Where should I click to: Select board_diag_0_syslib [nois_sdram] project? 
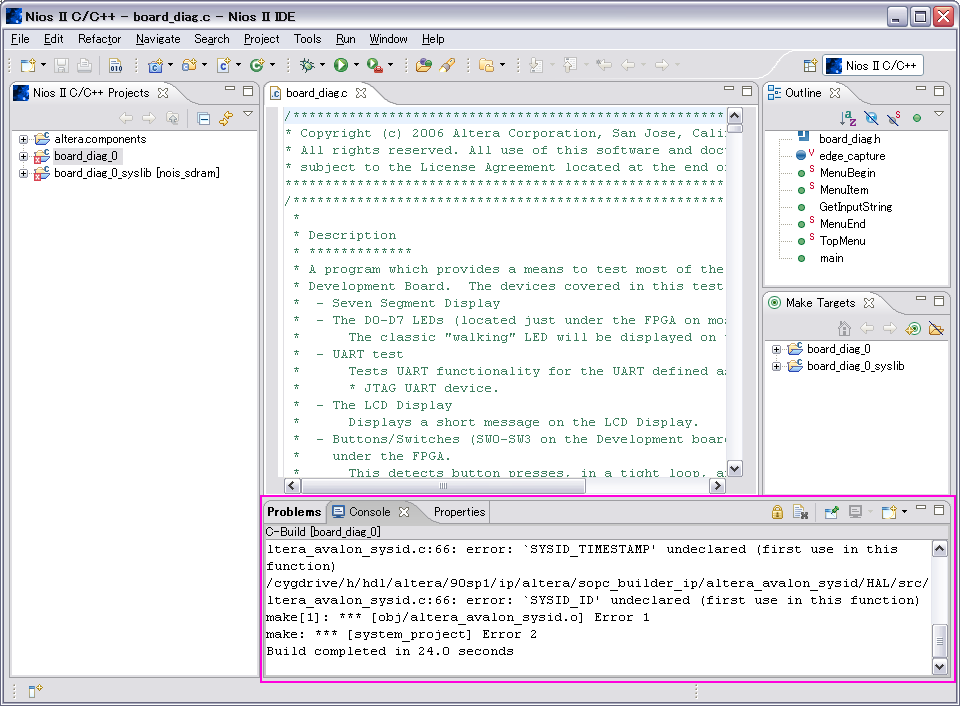(137, 173)
